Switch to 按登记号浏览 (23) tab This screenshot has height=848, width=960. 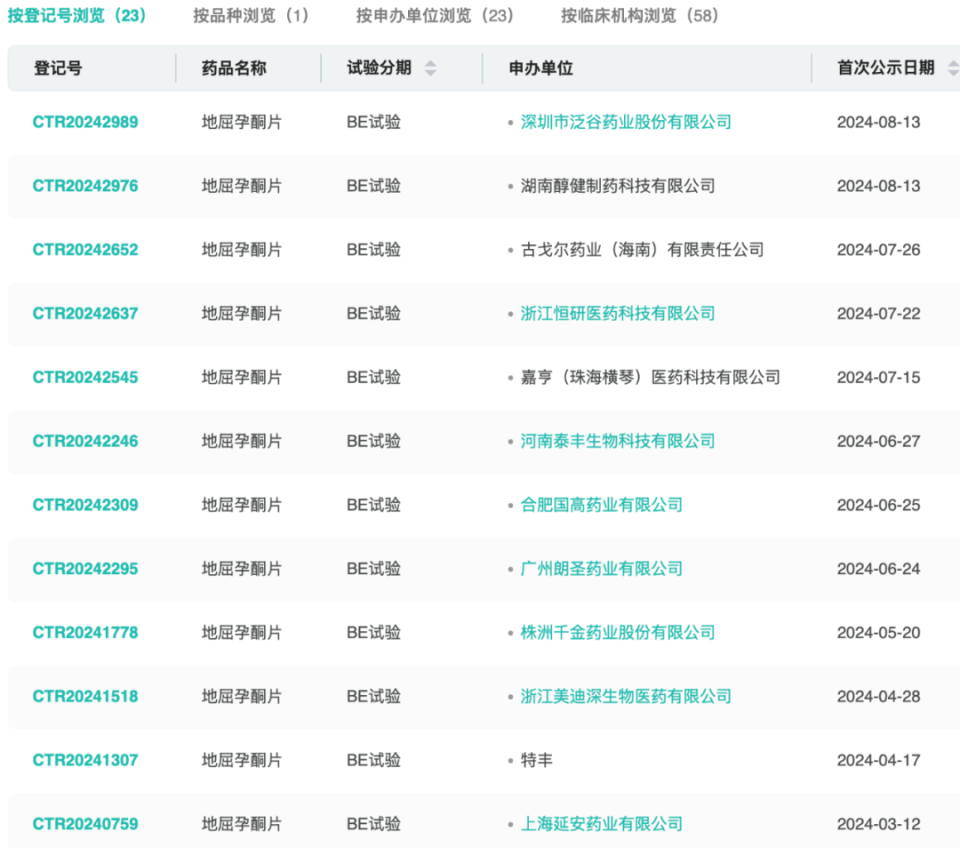(77, 15)
